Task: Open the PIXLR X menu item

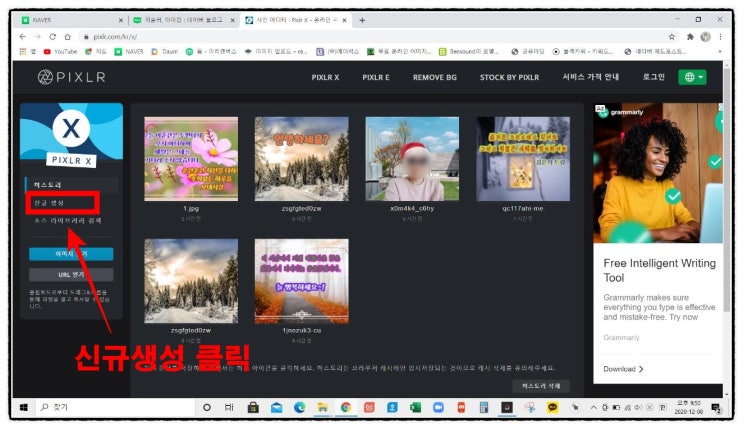Action: coord(325,77)
